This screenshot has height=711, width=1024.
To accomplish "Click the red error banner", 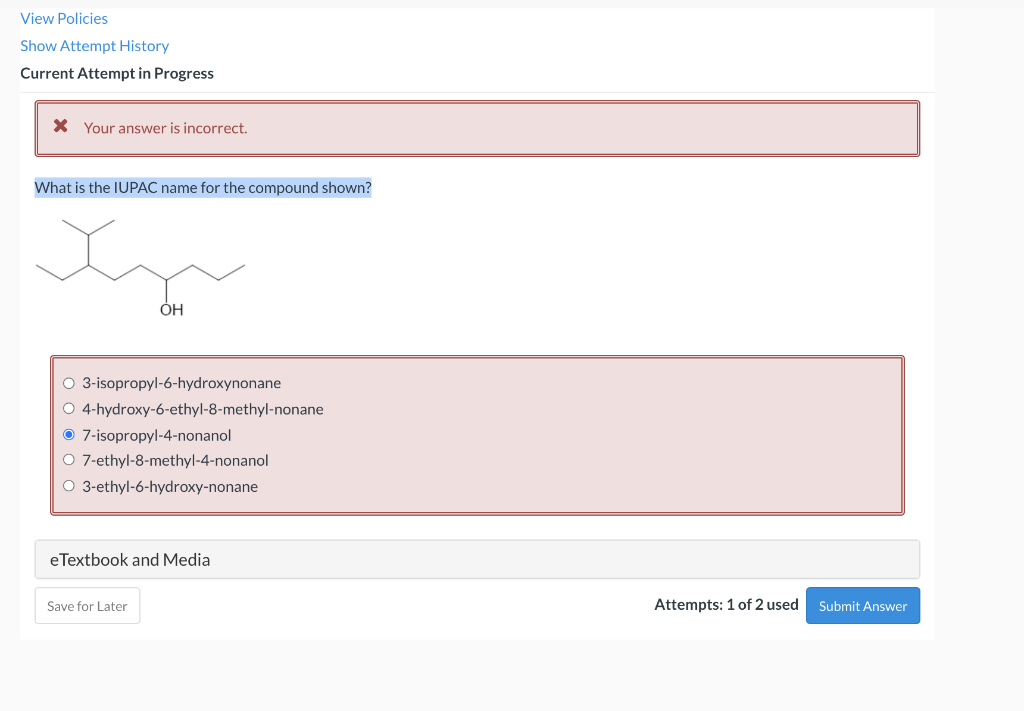I will (478, 128).
